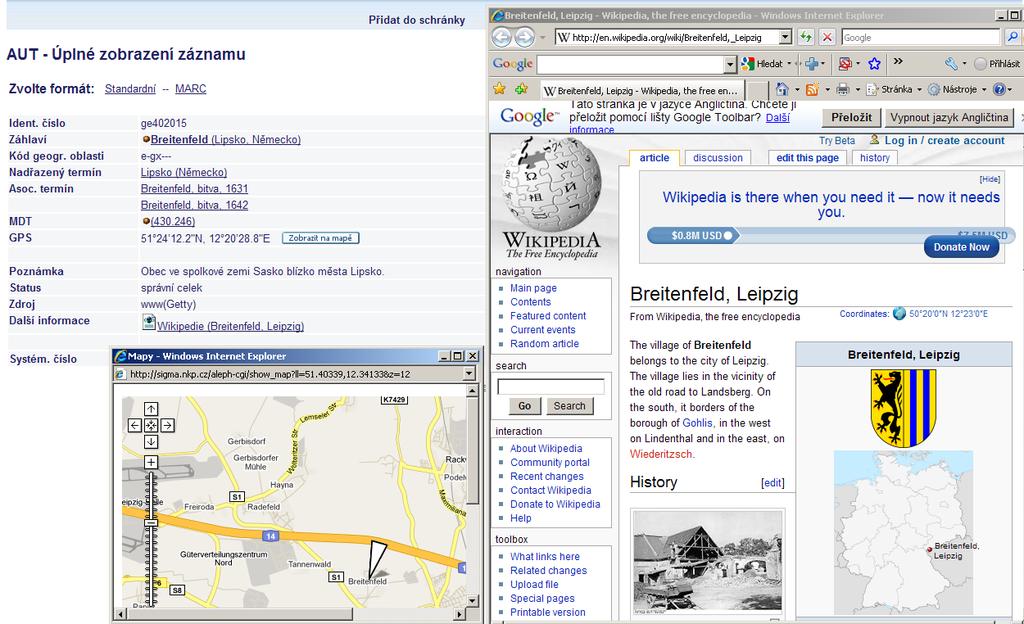Click the Wikipedia search input field
Screen dimensions: 1024x624
coord(551,386)
